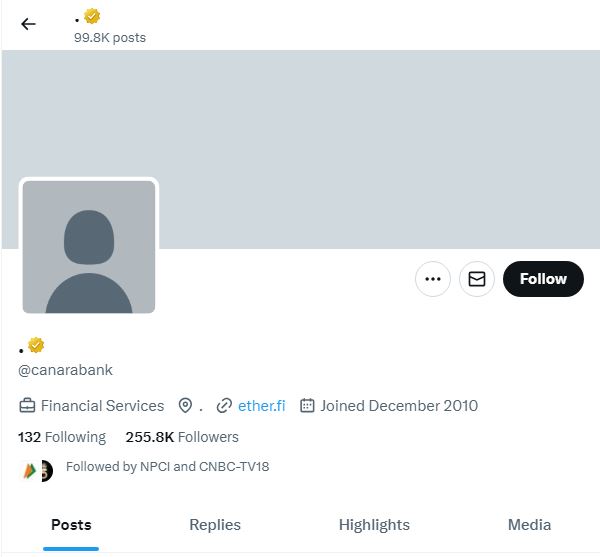Click the follower avatars thumbnail
Image resolution: width=600 pixels, height=557 pixels.
pos(36,470)
